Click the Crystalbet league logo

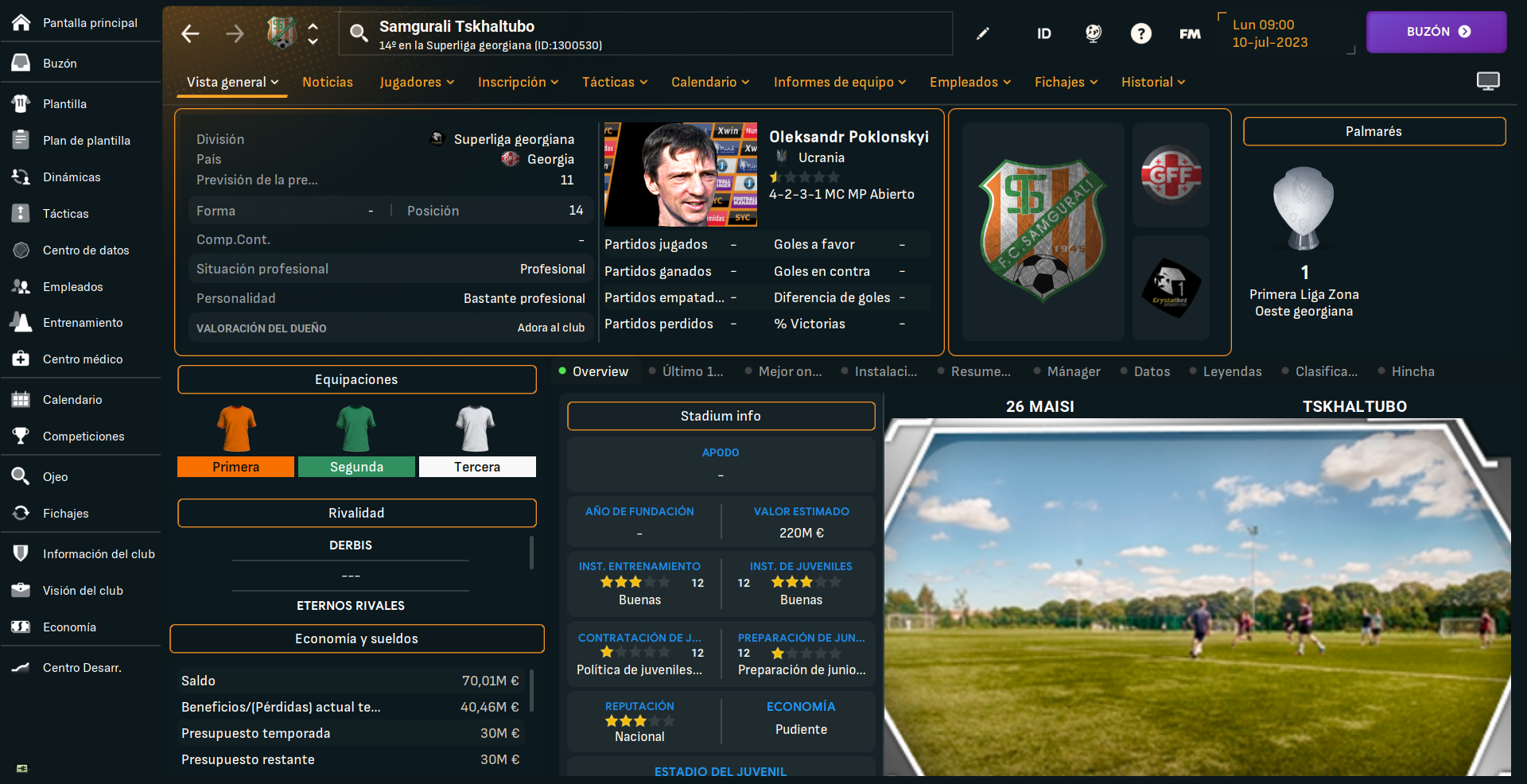[x=1171, y=288]
